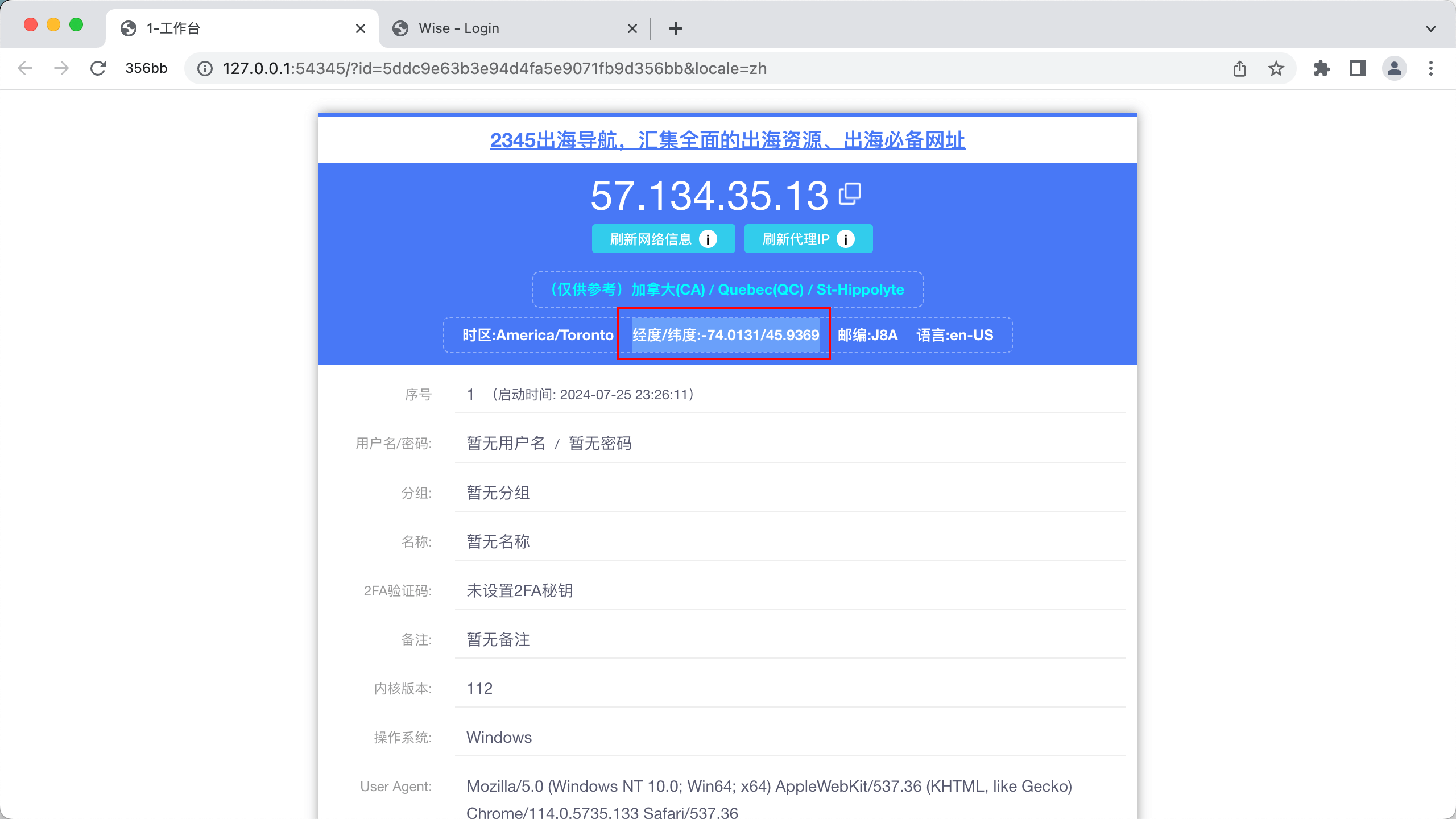Expand the tab search chevron
This screenshot has height=819, width=1456.
coord(1431,28)
